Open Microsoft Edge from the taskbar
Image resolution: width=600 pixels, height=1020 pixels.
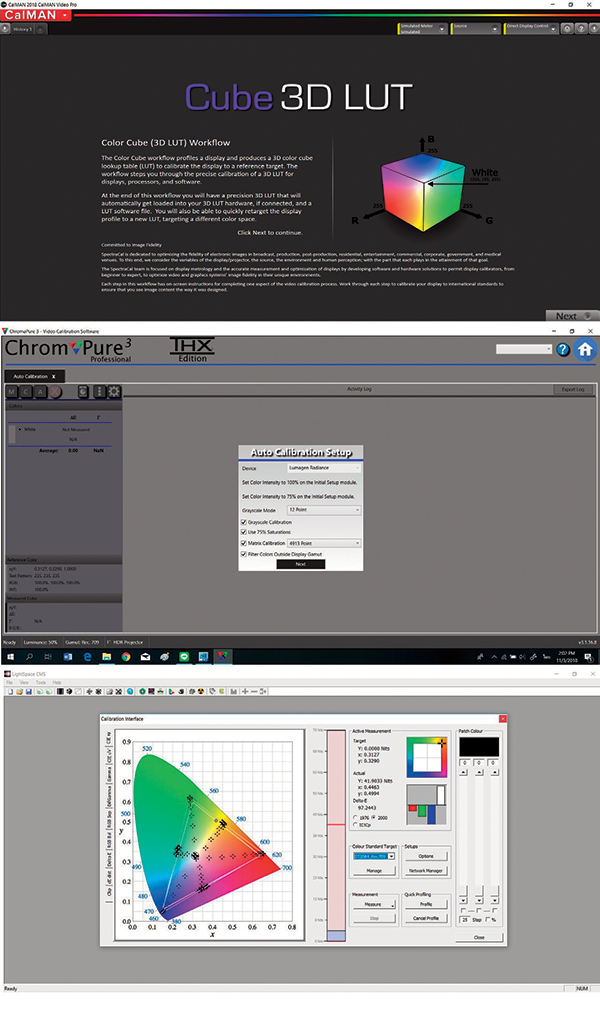87,657
